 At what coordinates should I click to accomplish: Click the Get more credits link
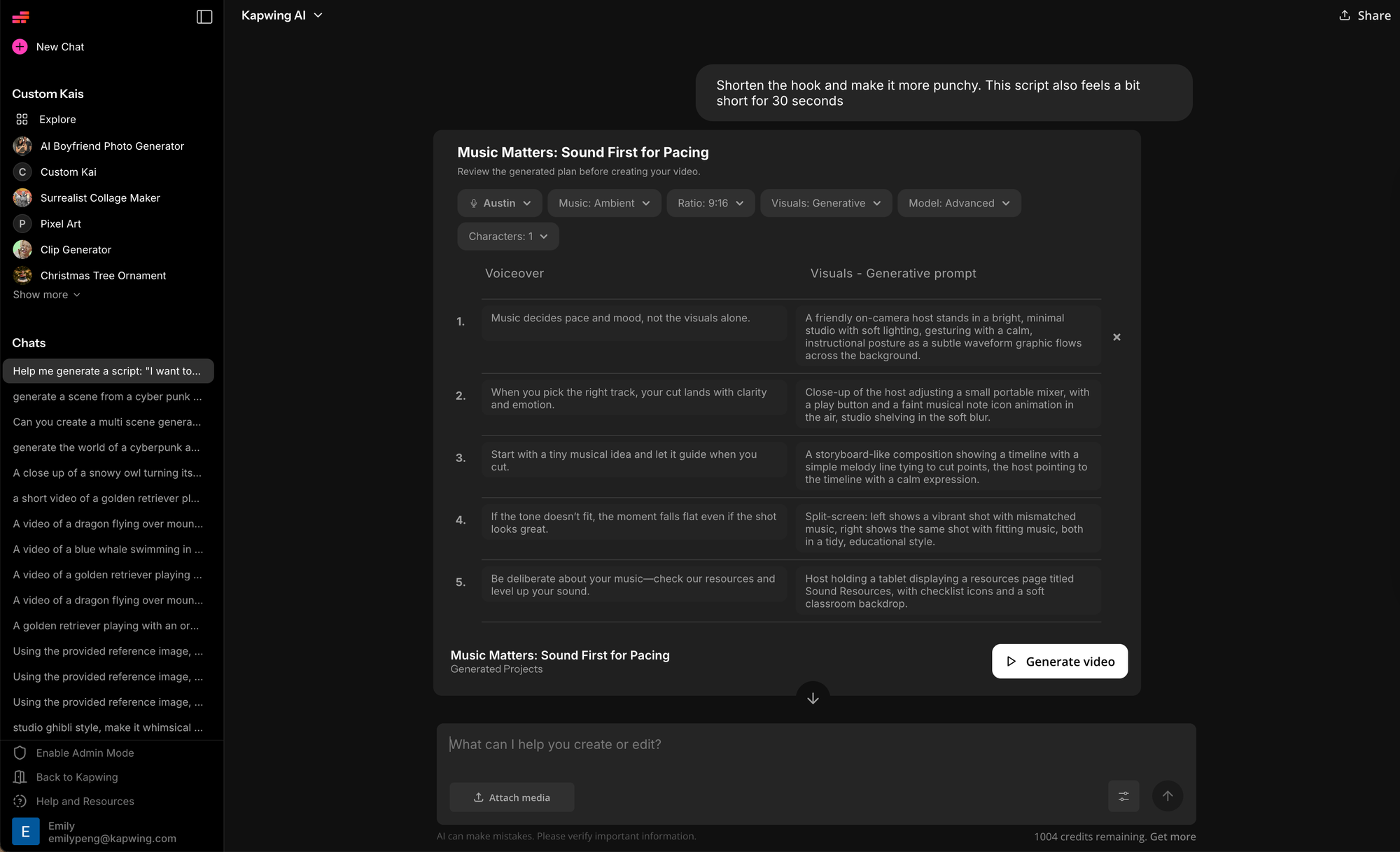[1172, 837]
